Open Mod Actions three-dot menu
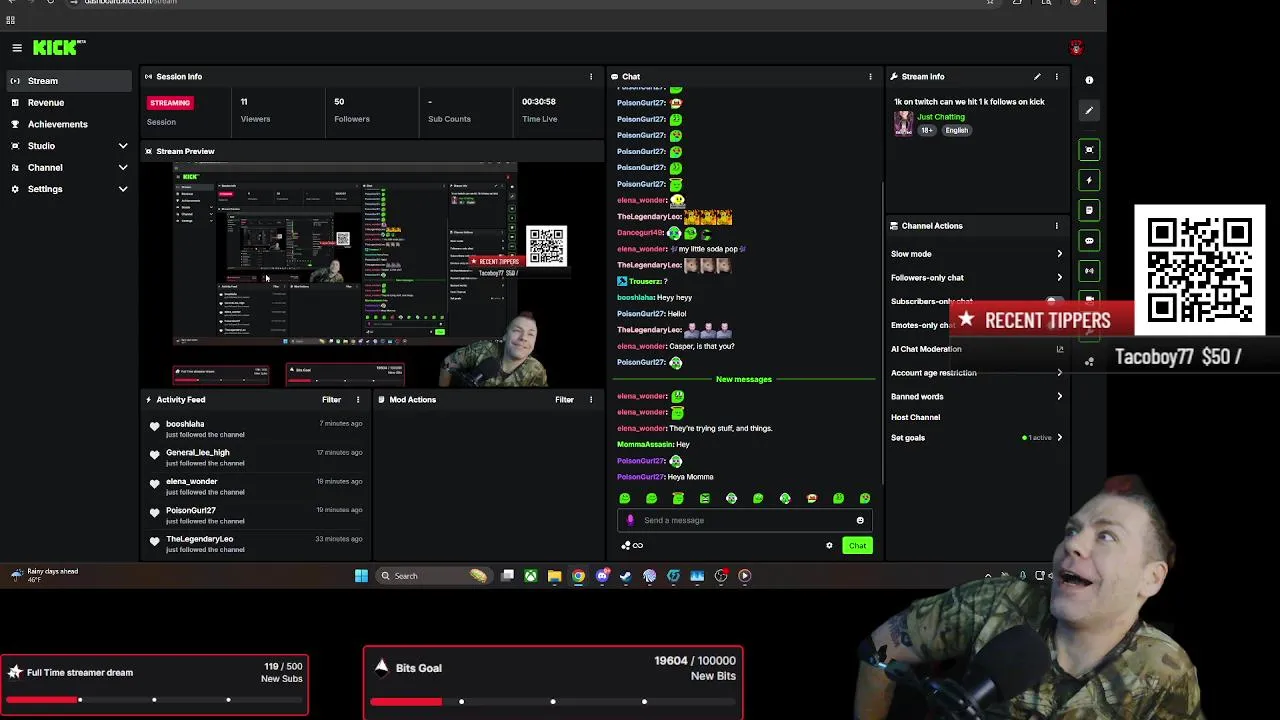1280x720 pixels. 590,400
